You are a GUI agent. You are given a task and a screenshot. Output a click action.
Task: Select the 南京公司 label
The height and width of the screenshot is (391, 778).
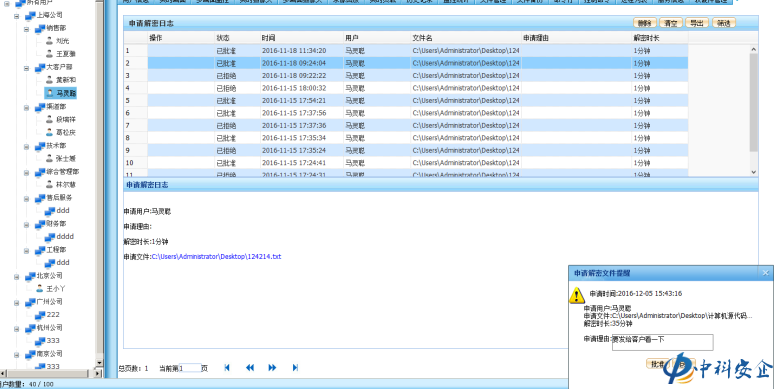(x=50, y=354)
